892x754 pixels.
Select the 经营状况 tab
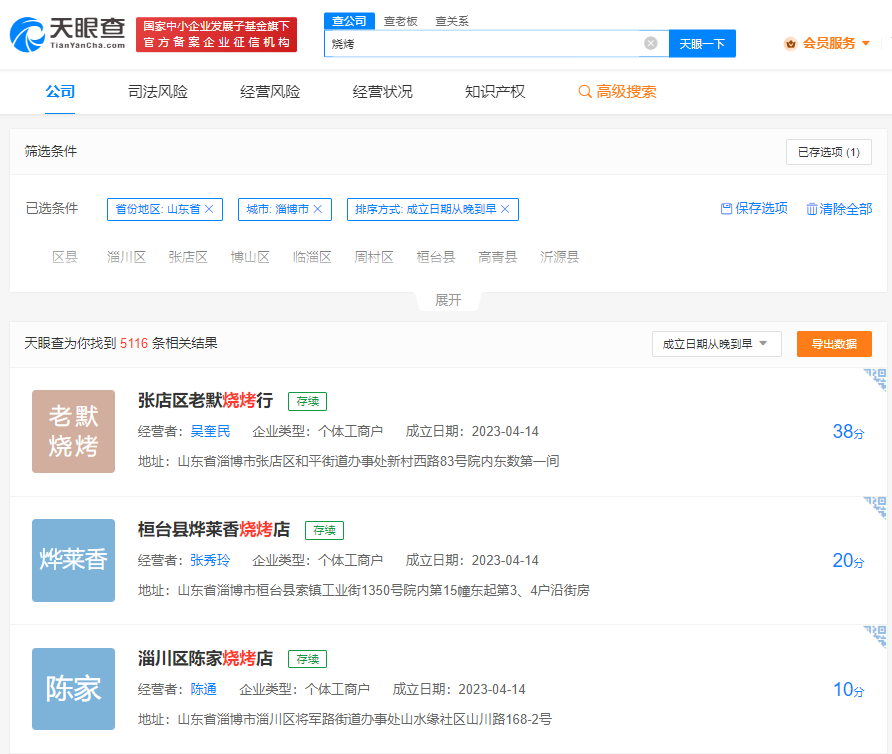[x=382, y=92]
